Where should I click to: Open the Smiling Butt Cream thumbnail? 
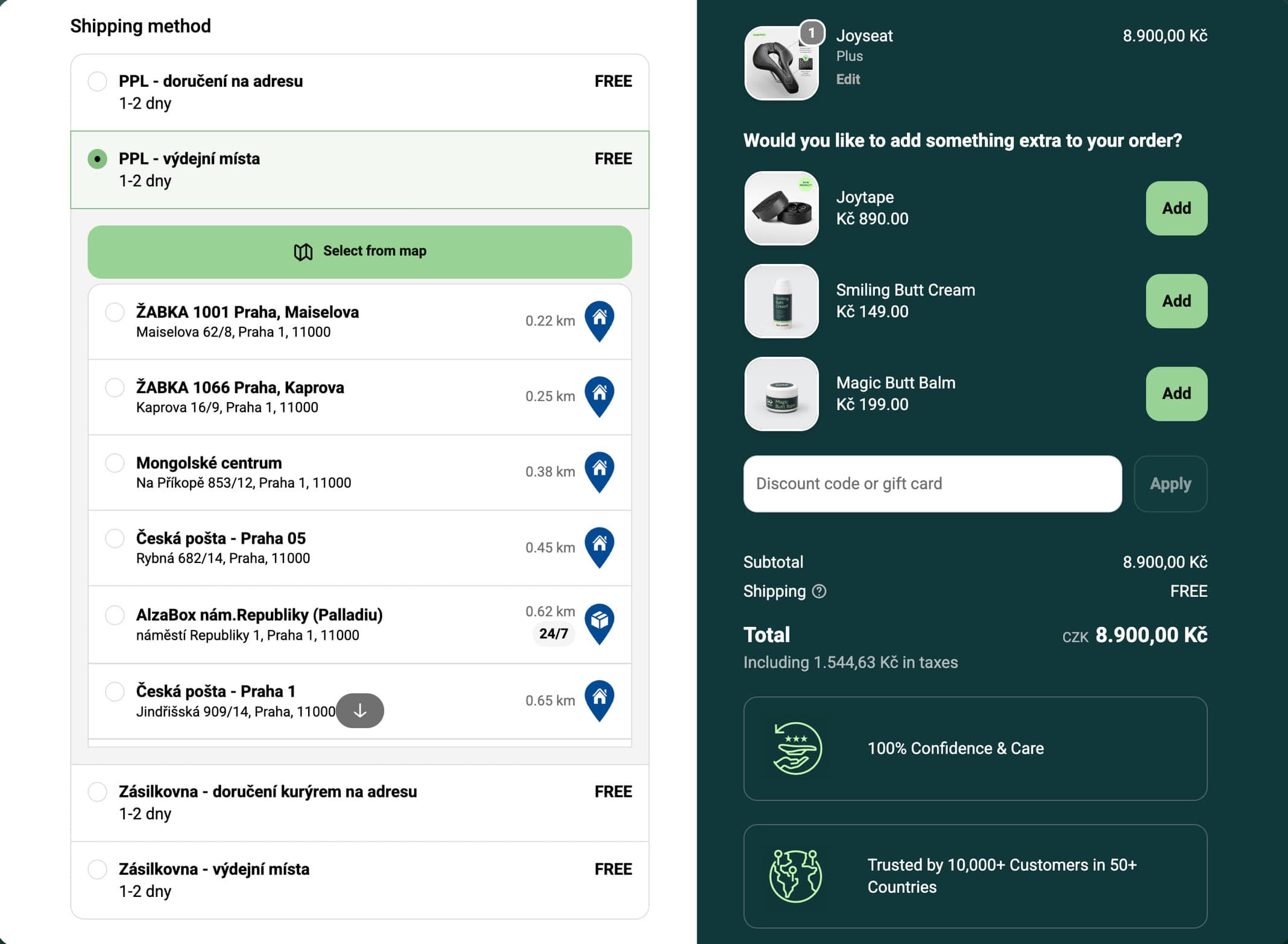(x=781, y=301)
